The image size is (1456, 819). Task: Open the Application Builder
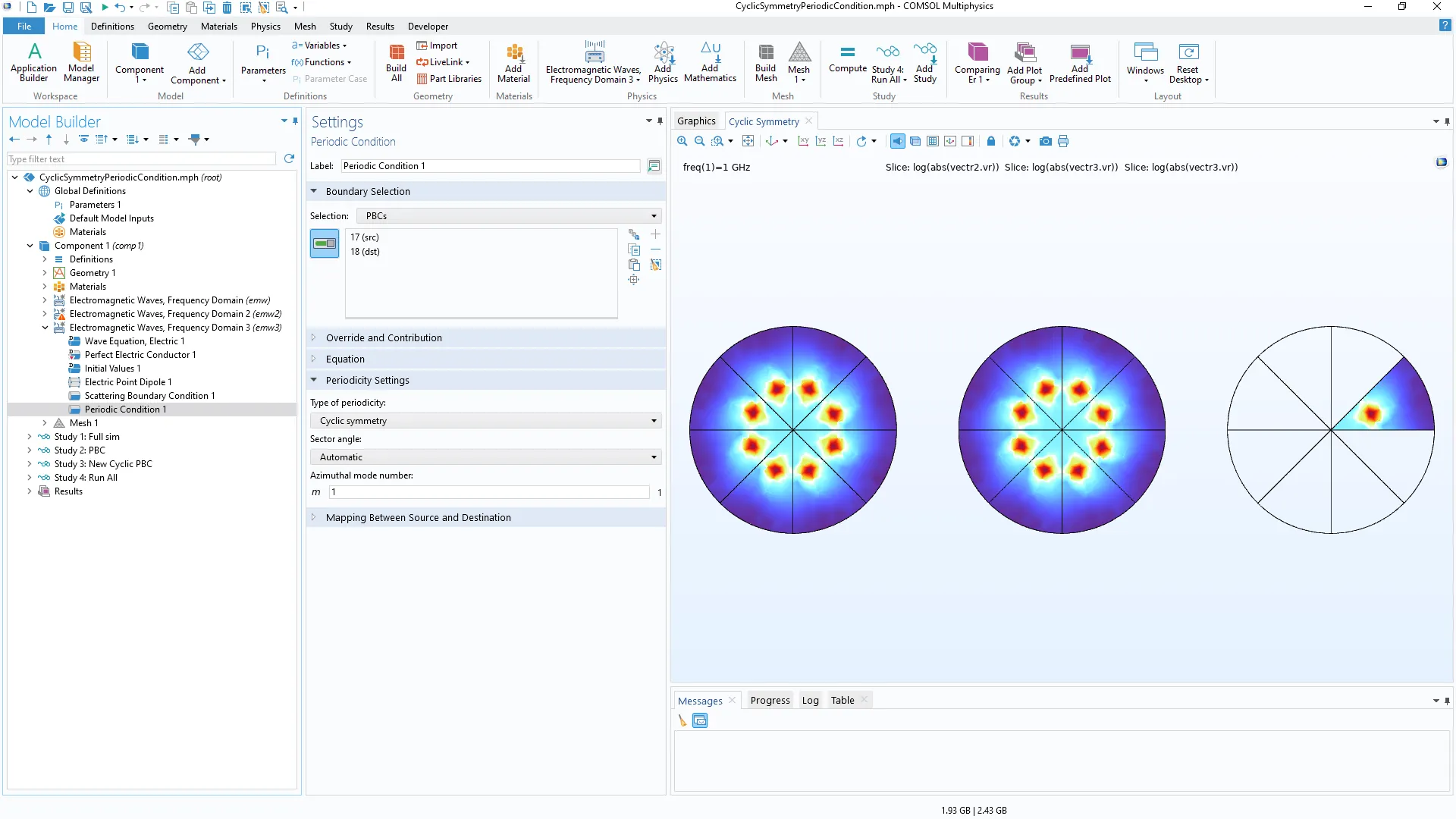[33, 62]
